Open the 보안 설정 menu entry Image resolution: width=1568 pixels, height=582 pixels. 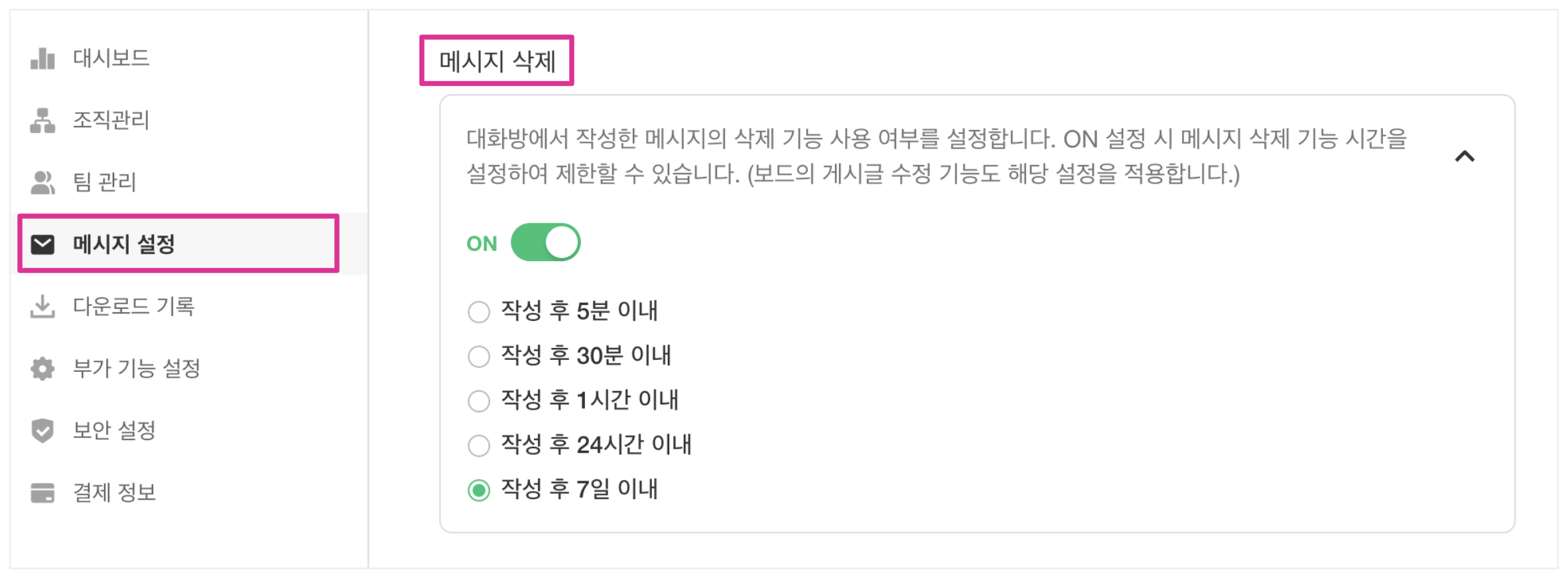tap(114, 431)
